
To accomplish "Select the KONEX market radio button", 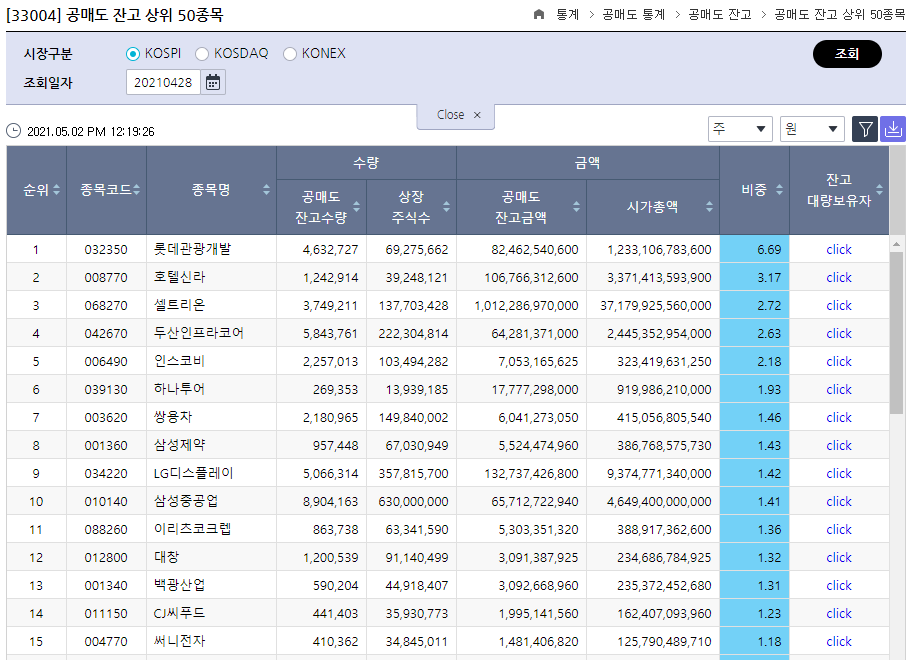I will pos(289,54).
